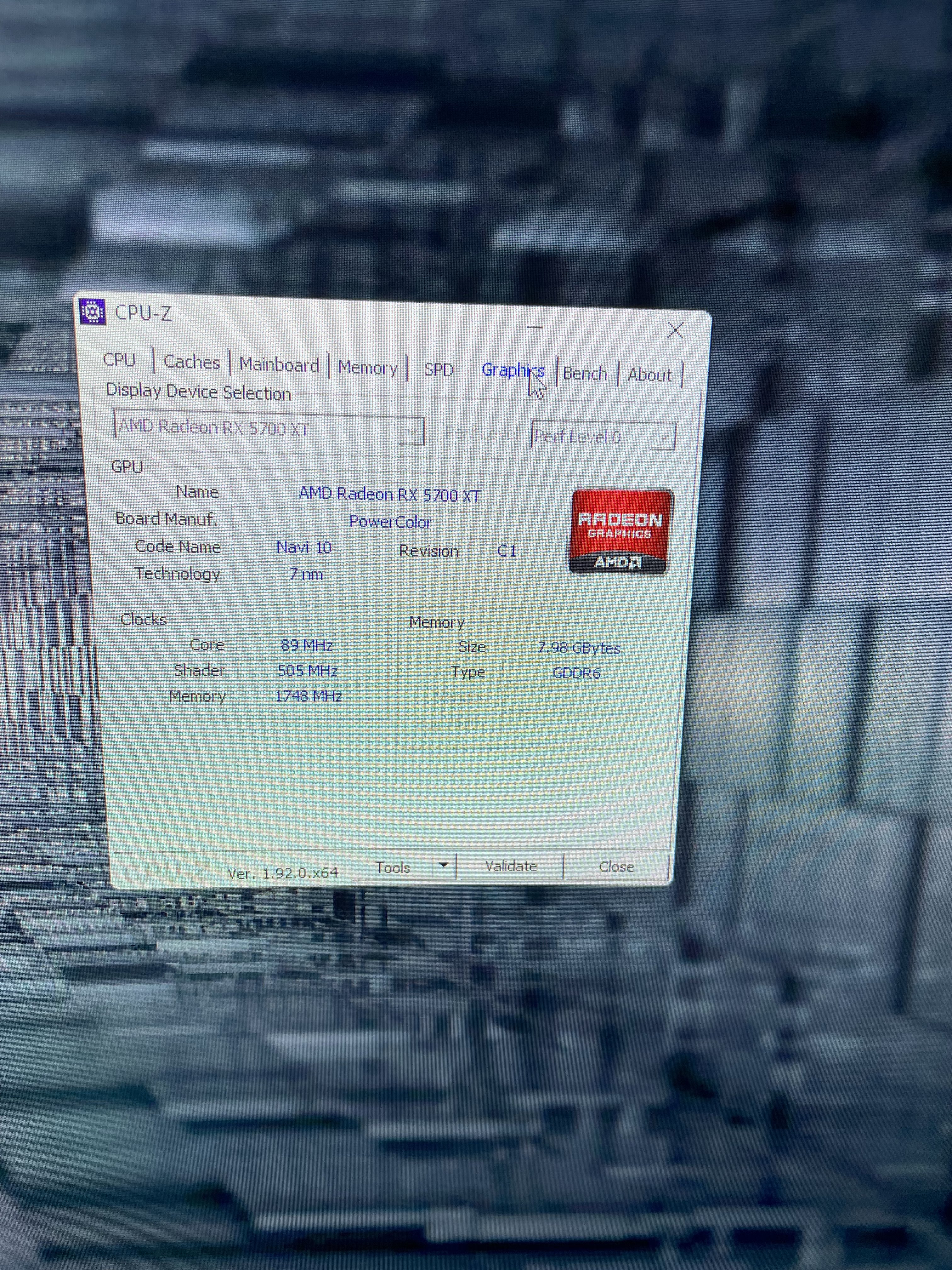Open the Memory tab
The height and width of the screenshot is (1270, 952).
[x=367, y=368]
